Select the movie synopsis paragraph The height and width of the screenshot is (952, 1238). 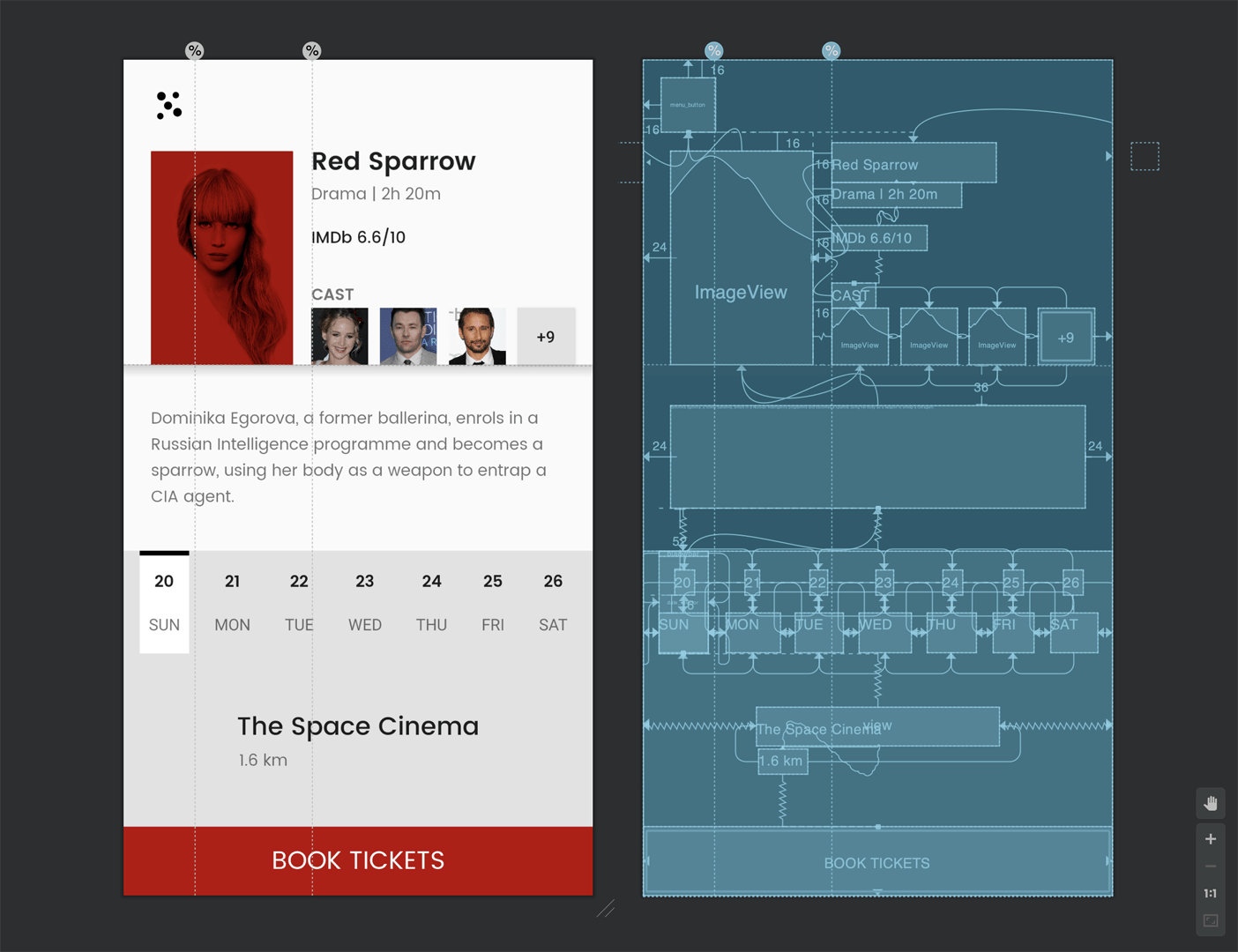click(350, 457)
